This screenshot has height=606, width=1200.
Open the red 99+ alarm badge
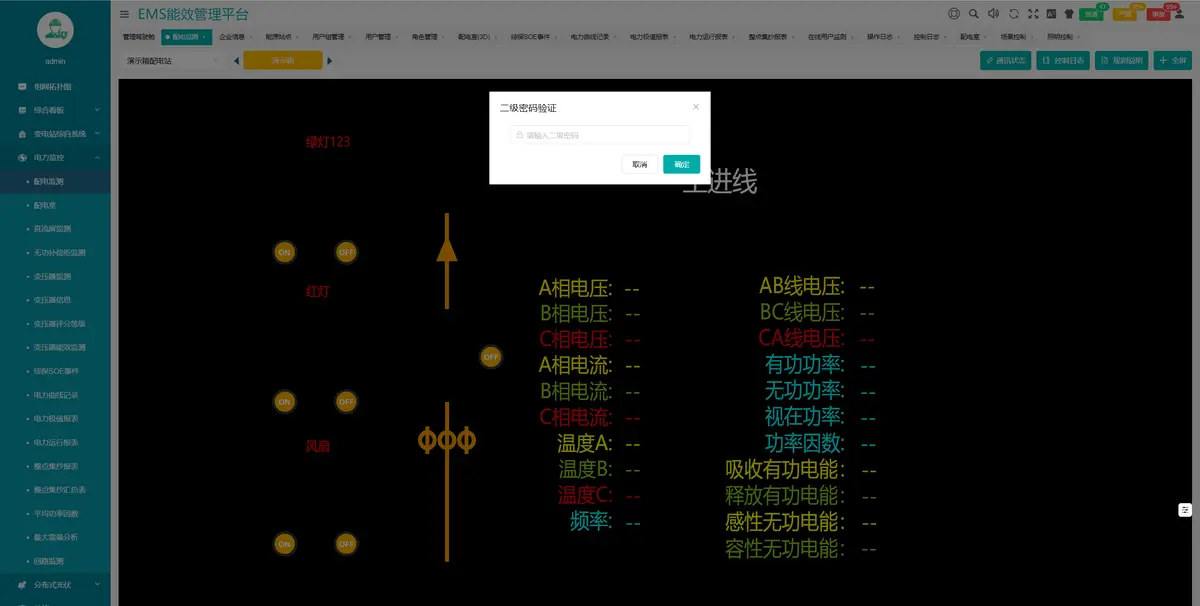[x=1159, y=14]
